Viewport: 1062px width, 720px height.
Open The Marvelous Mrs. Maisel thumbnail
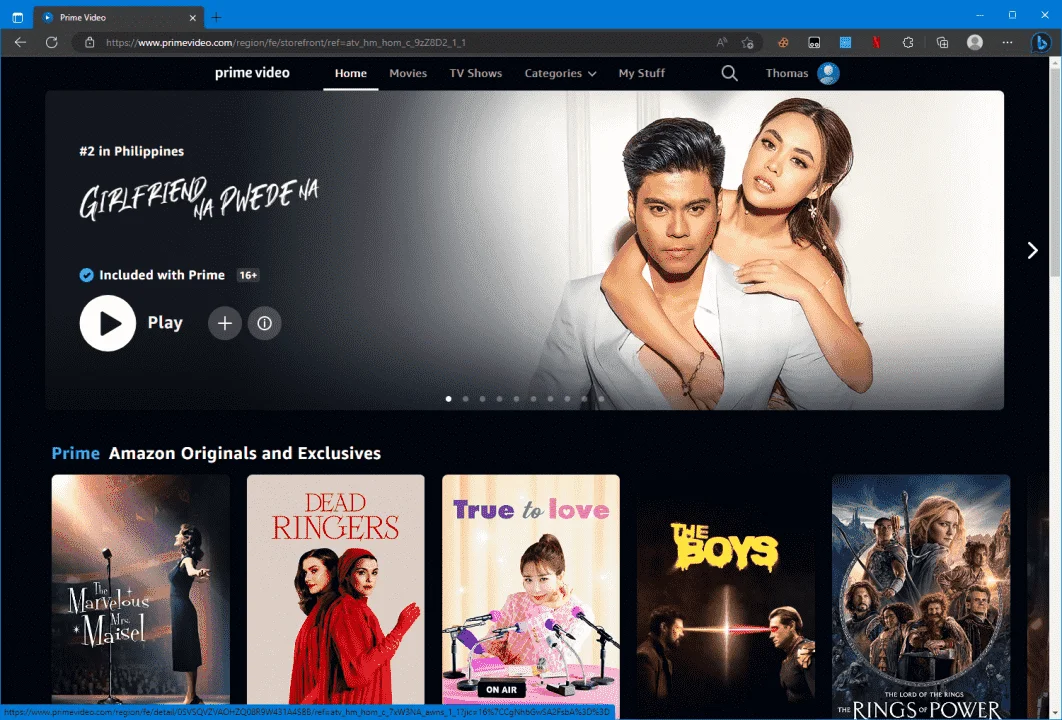pyautogui.click(x=140, y=589)
